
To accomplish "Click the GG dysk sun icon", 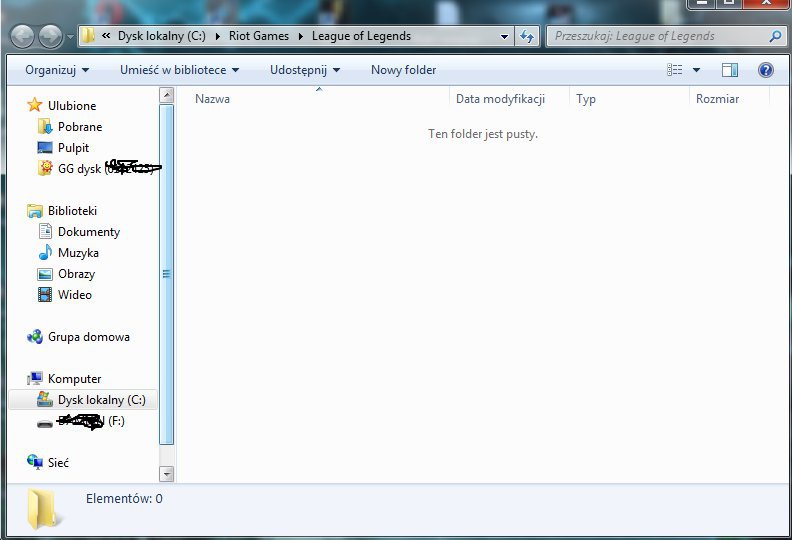I will (45, 168).
